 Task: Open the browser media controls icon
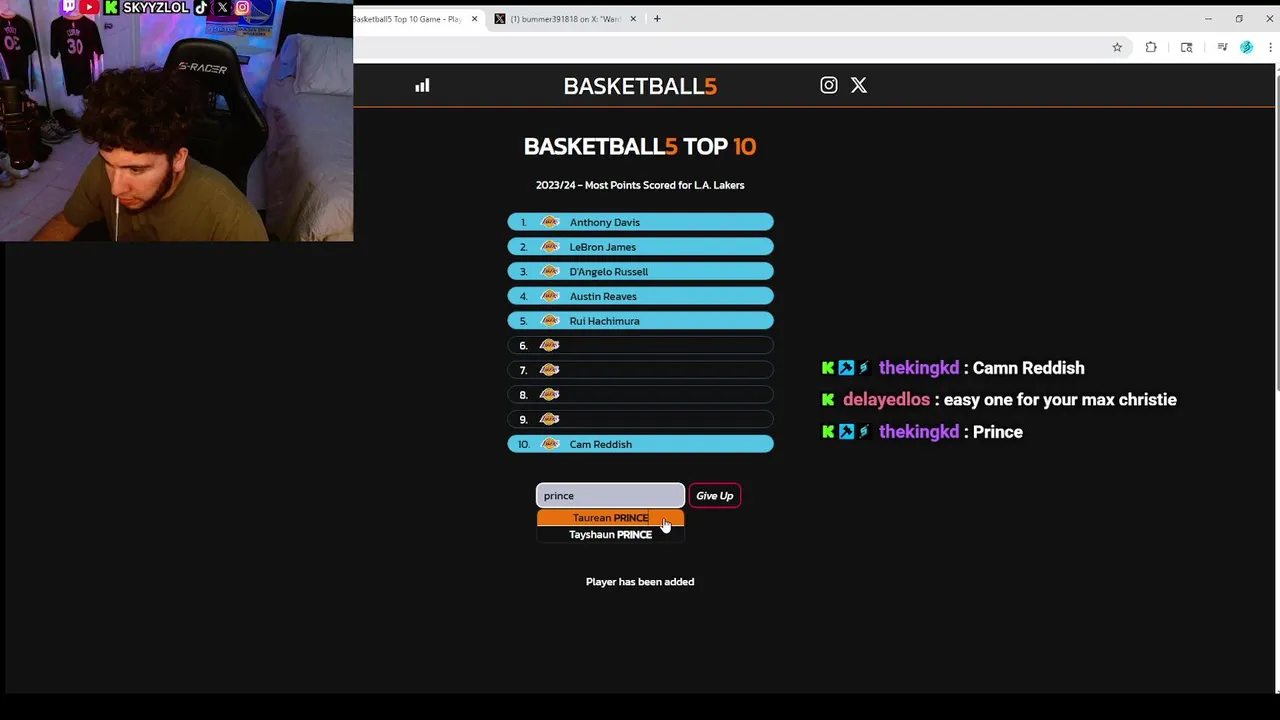pos(1222,47)
